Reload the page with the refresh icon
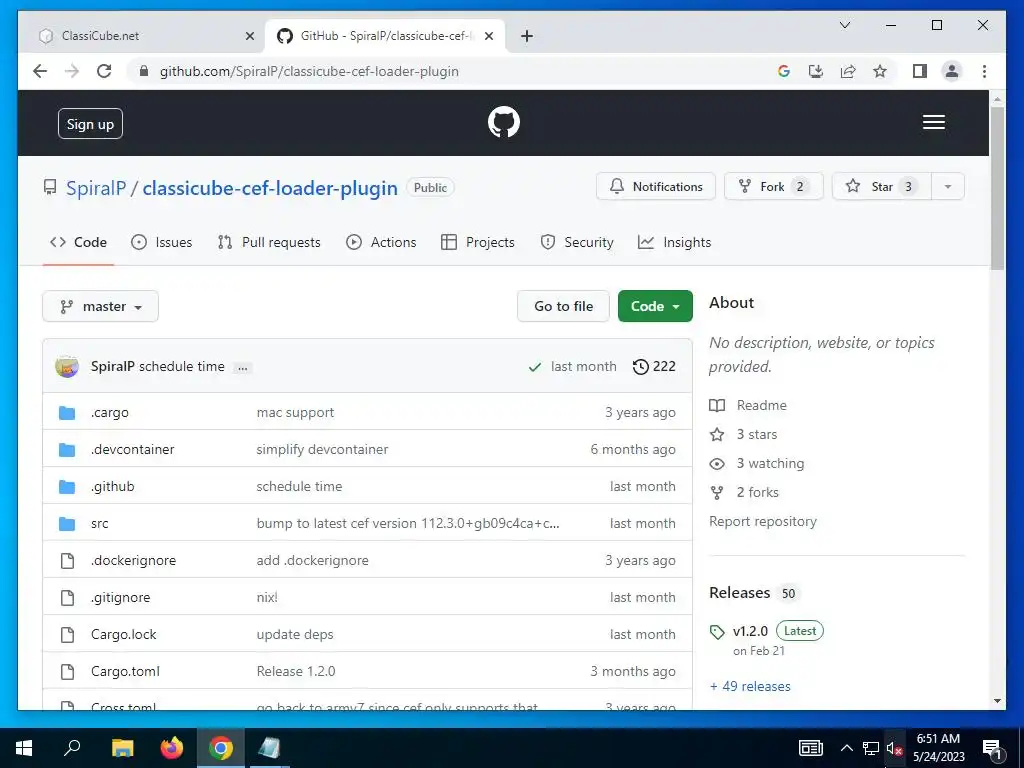Viewport: 1024px width, 768px height. point(104,71)
